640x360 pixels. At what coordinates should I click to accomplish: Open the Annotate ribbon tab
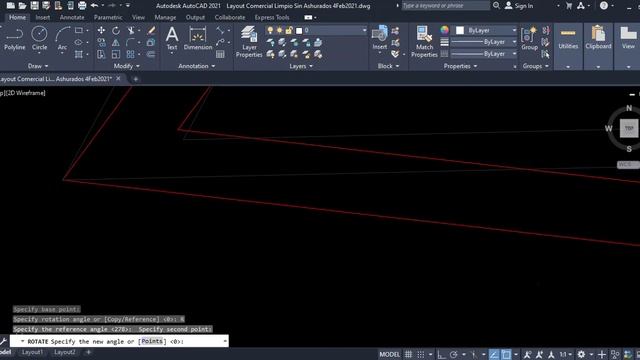tap(72, 18)
